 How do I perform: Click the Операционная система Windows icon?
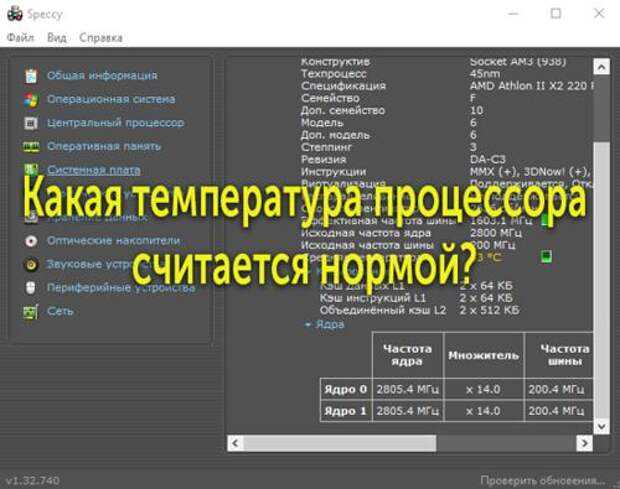pyautogui.click(x=31, y=100)
